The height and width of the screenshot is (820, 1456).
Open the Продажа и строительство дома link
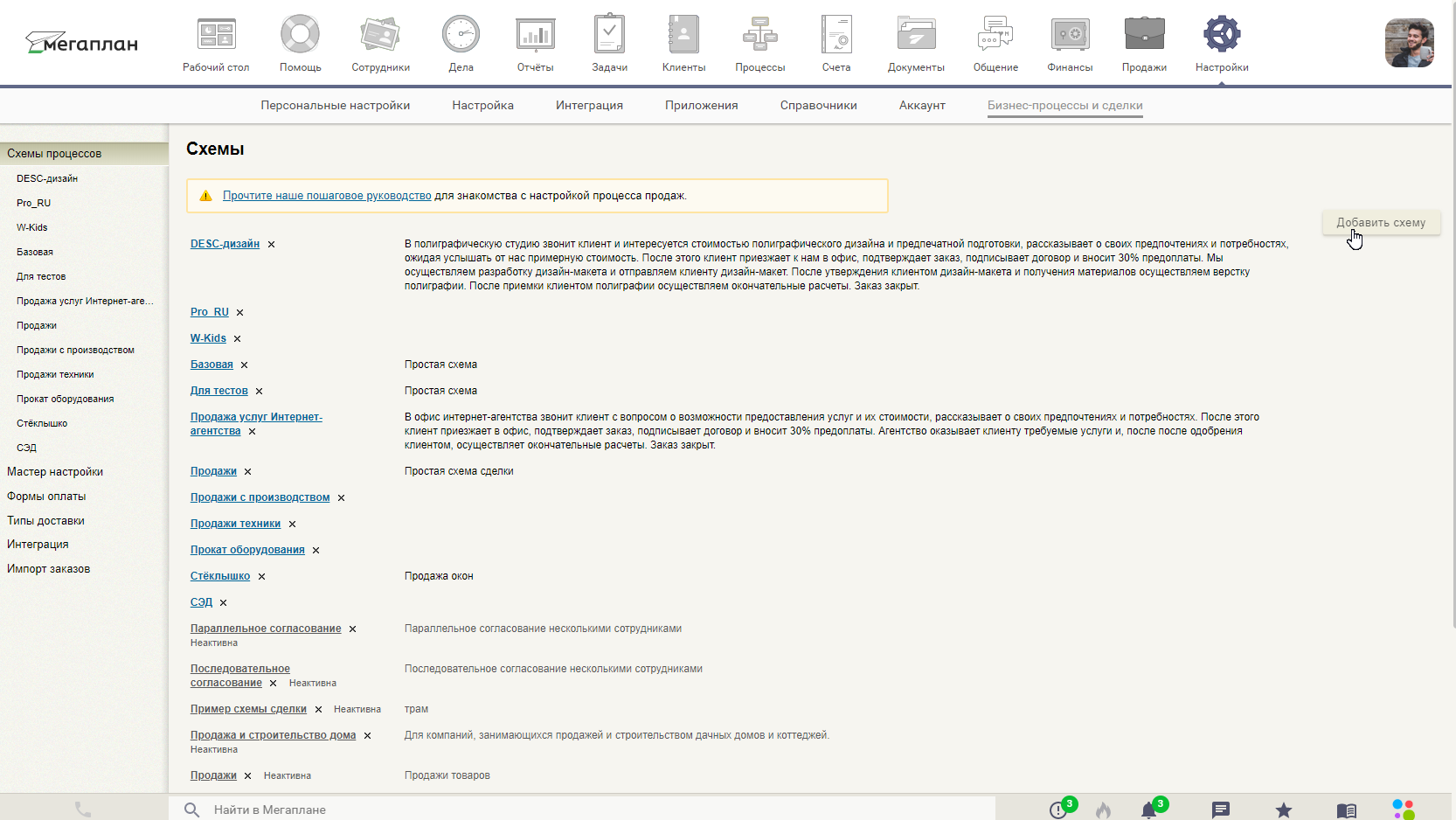coord(273,735)
